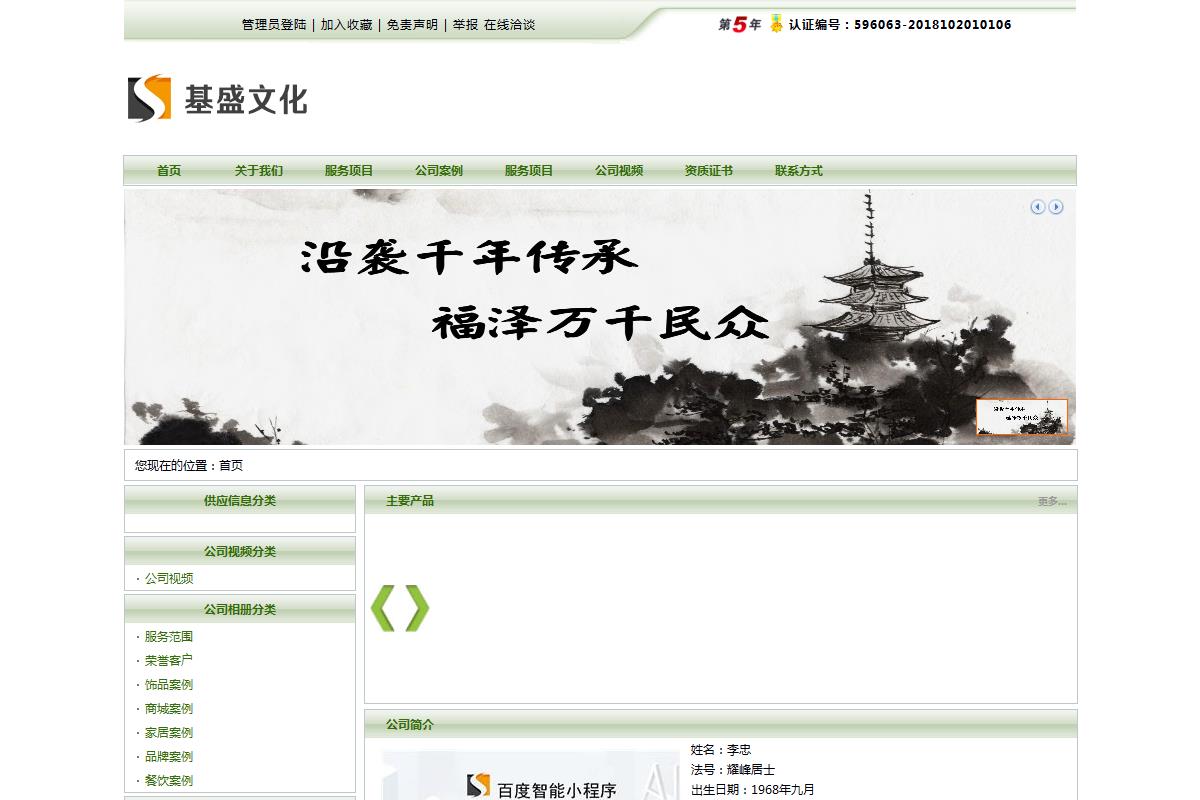
Task: Click 在线洽谈 link at top
Action: pyautogui.click(x=509, y=25)
